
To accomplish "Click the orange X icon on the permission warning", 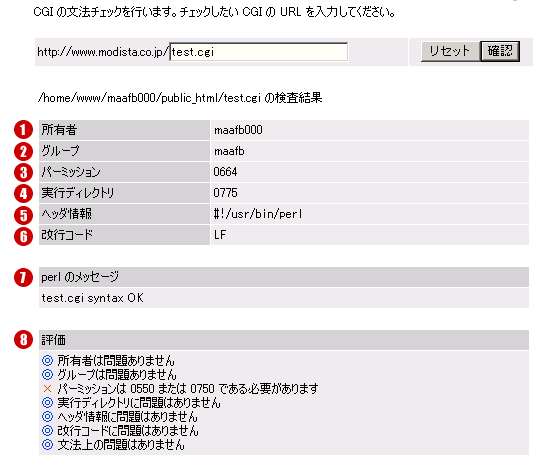I will coord(47,389).
